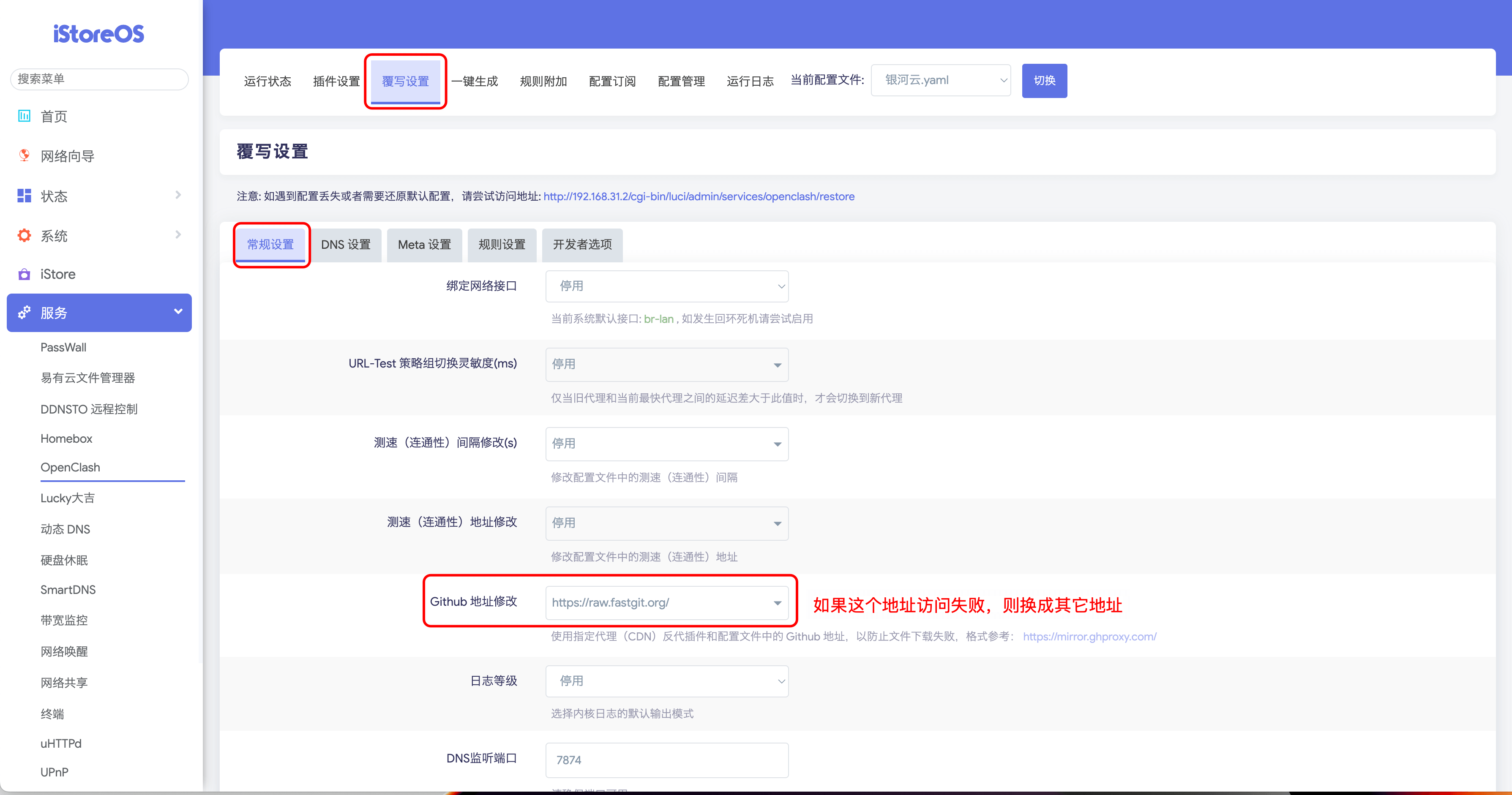Screen dimensions: 1512x795
Task: Click the iStoreOS logo
Action: 98,33
